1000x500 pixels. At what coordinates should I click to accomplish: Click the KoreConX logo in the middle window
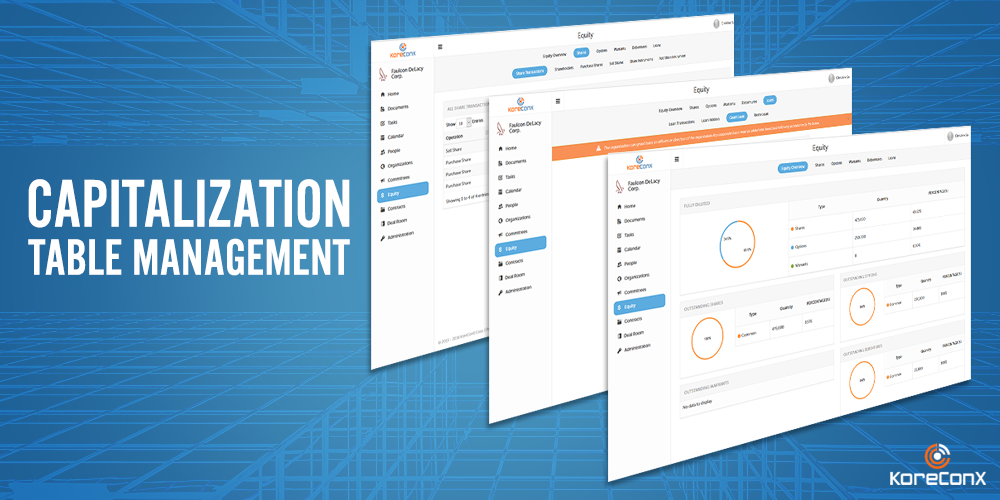[519, 104]
